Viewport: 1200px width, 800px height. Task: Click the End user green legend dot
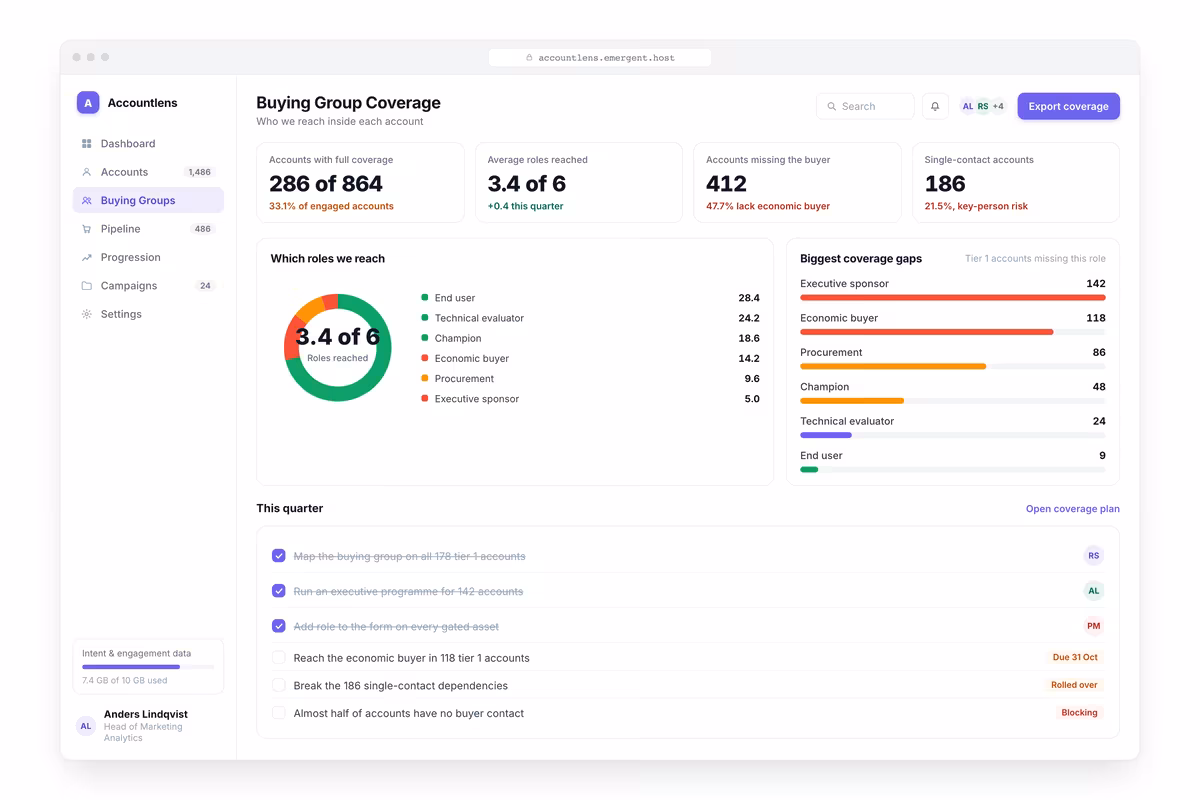click(425, 298)
